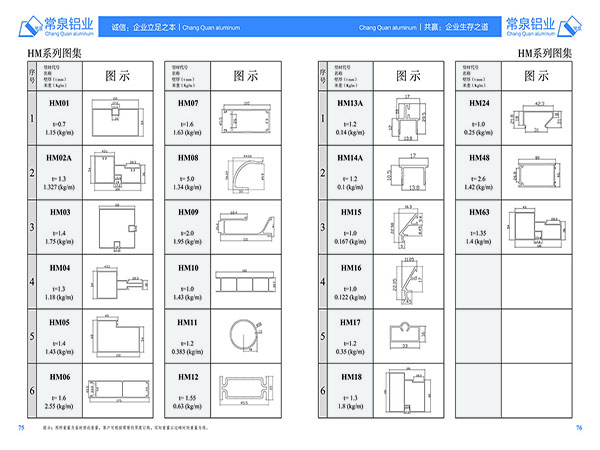Select the HM24 profile diagram
Image resolution: width=600 pixels, height=450 pixels.
(537, 117)
